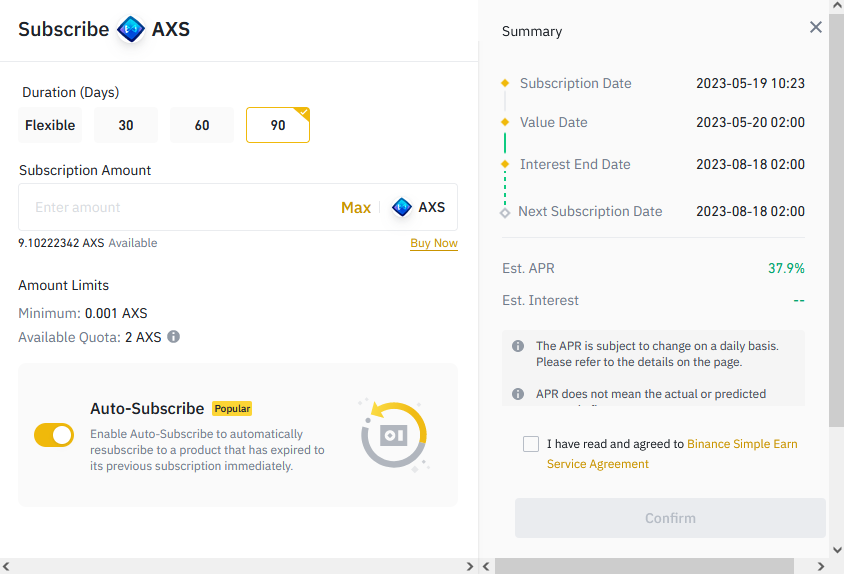
Task: Disable the Auto-Subscribe toggle
Action: (x=54, y=435)
